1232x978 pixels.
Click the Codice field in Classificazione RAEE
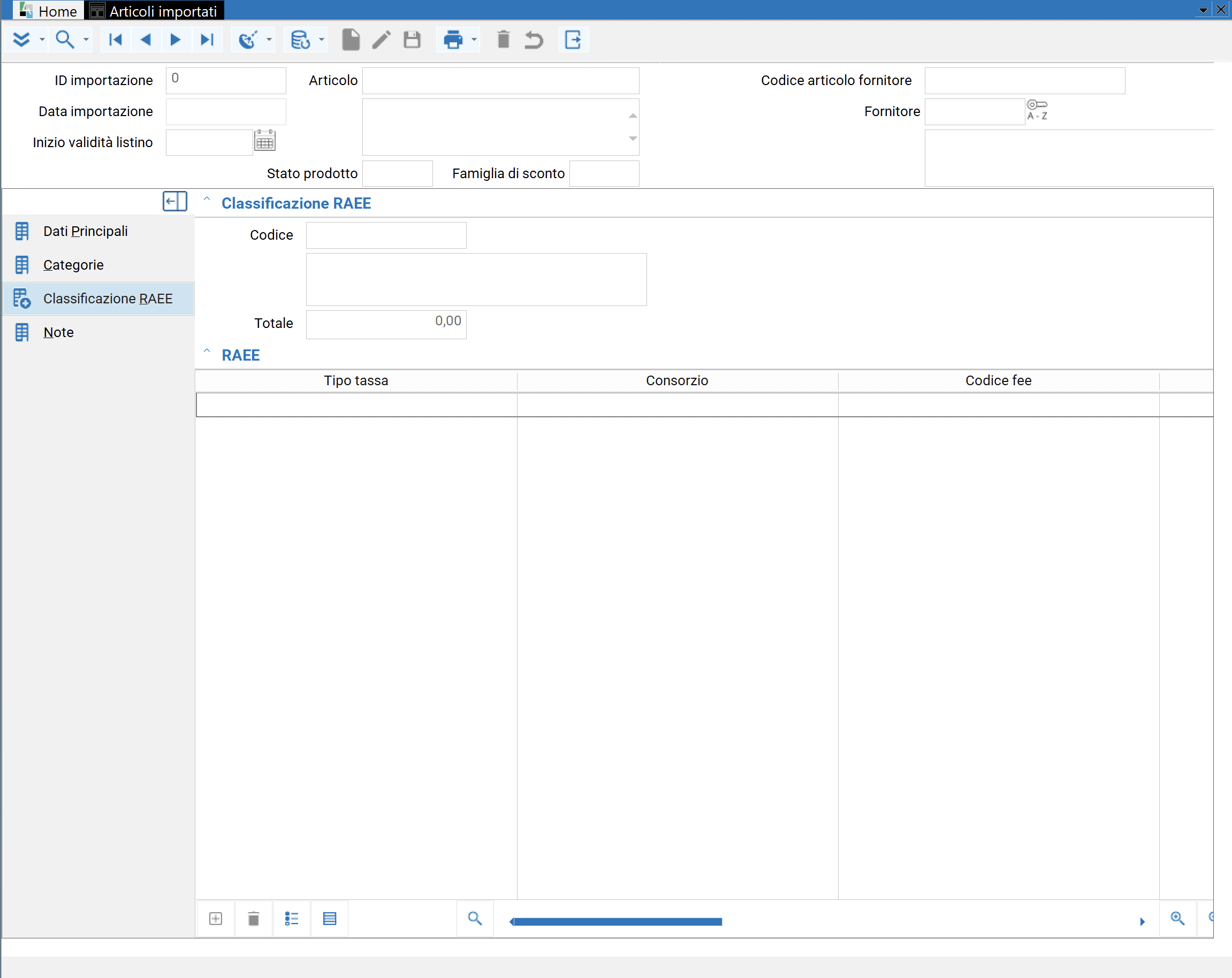[x=386, y=235]
